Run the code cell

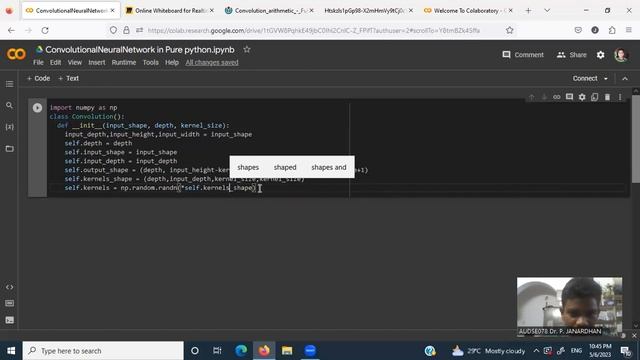[x=37, y=108]
